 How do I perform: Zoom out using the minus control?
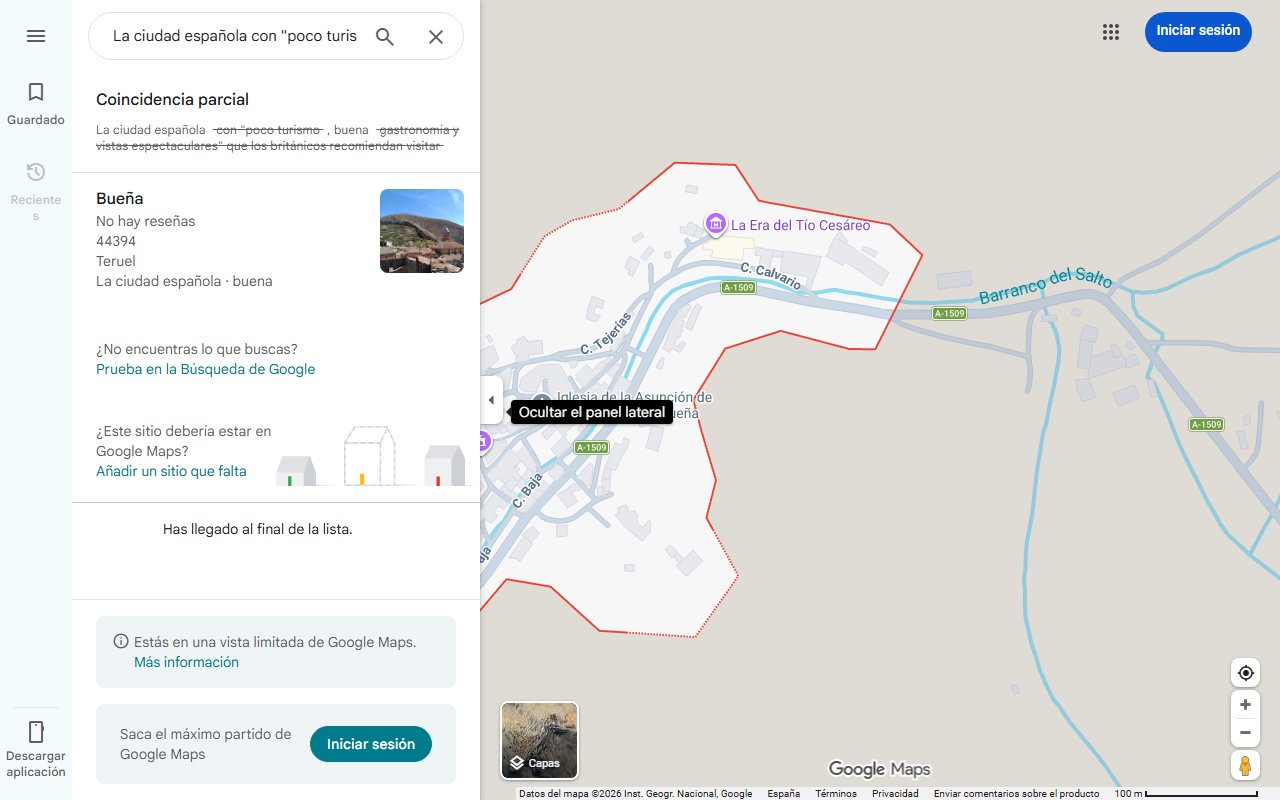[x=1245, y=732]
